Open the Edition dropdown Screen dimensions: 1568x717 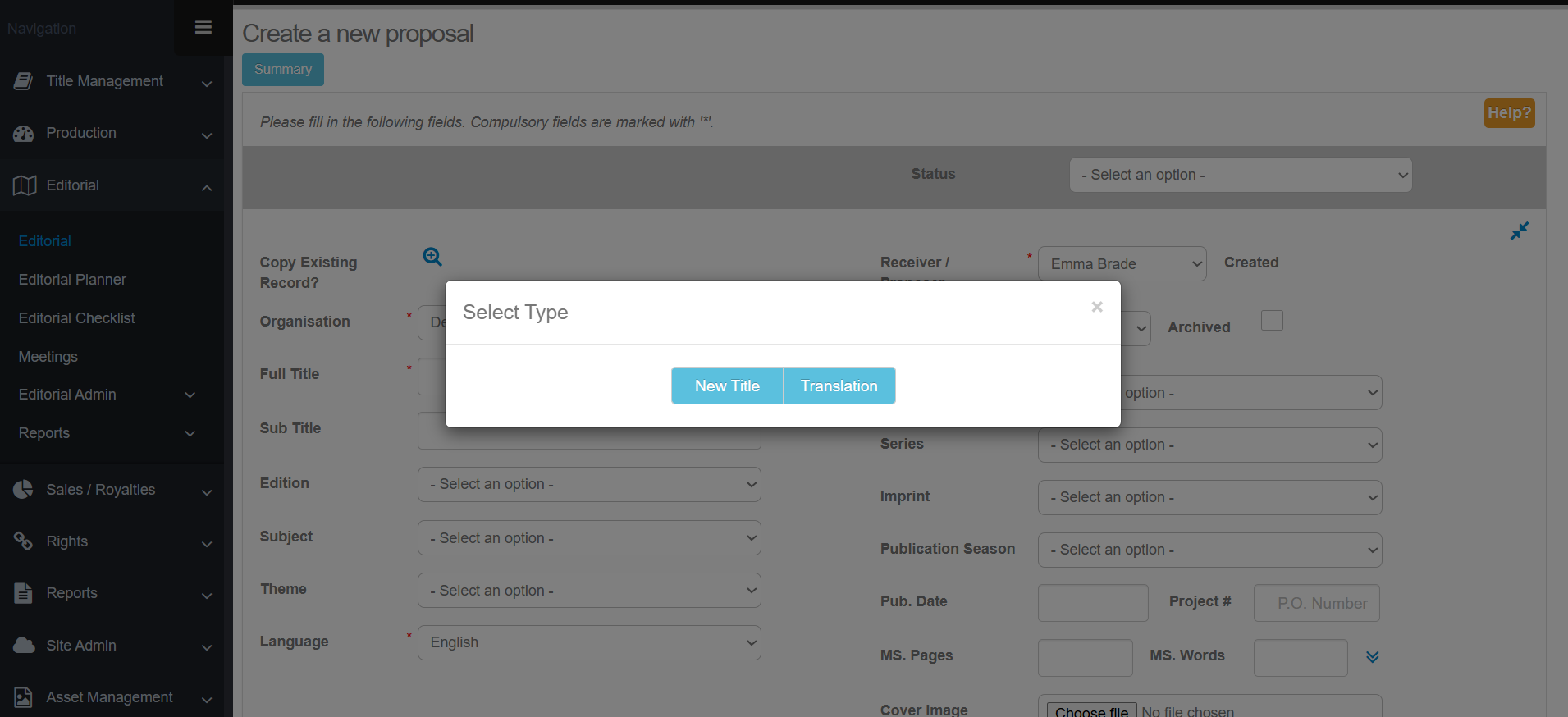click(x=589, y=484)
